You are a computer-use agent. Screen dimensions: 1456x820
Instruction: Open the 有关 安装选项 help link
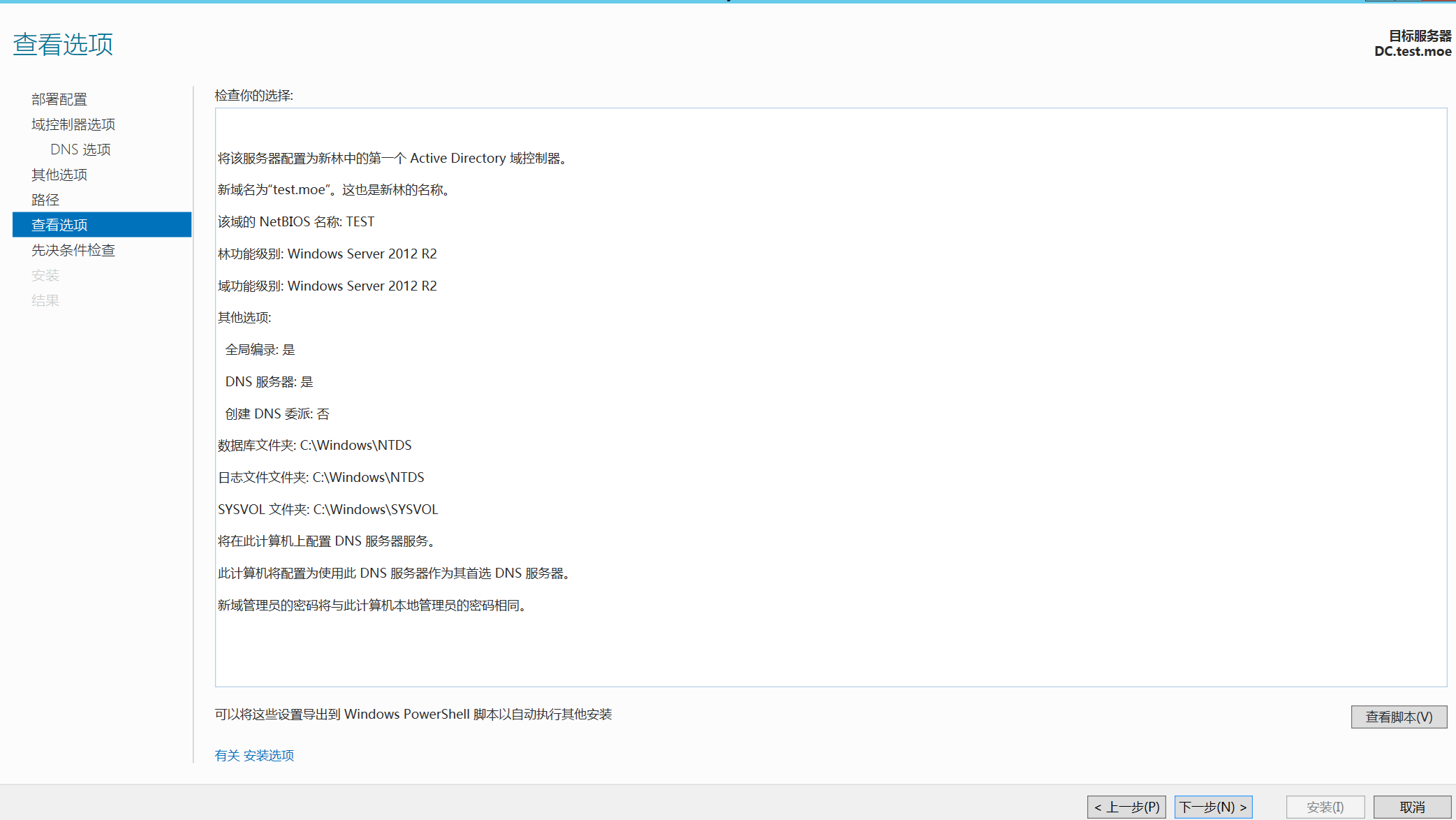254,755
